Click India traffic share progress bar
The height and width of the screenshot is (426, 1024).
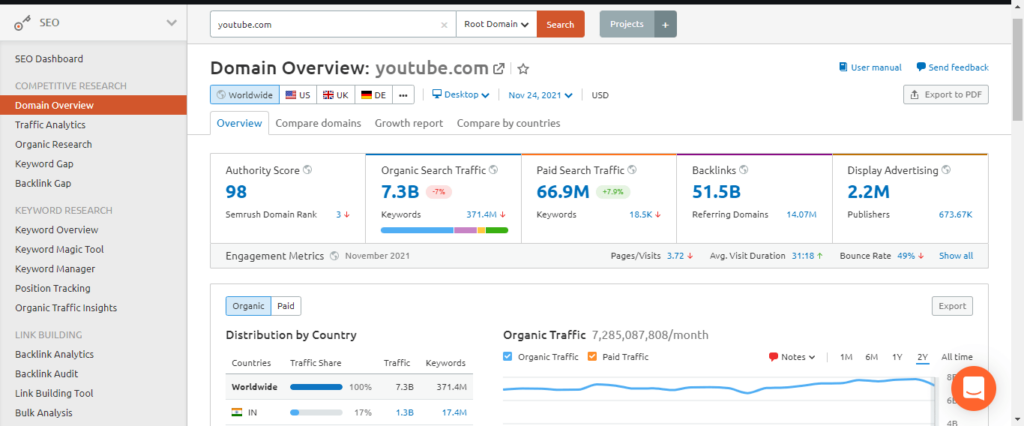[316, 412]
